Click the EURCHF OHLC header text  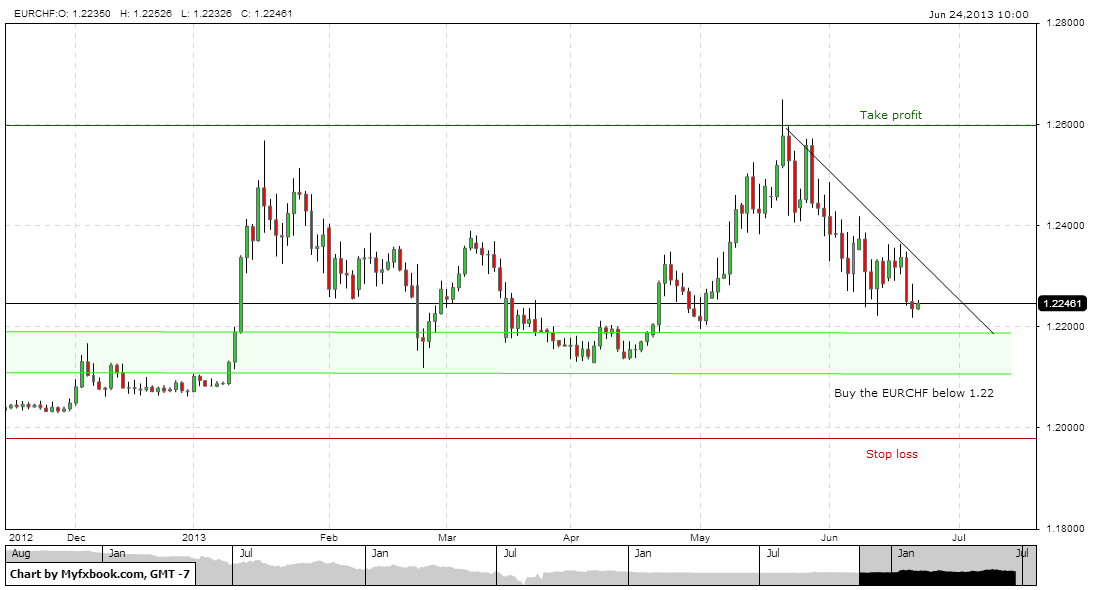click(x=154, y=13)
